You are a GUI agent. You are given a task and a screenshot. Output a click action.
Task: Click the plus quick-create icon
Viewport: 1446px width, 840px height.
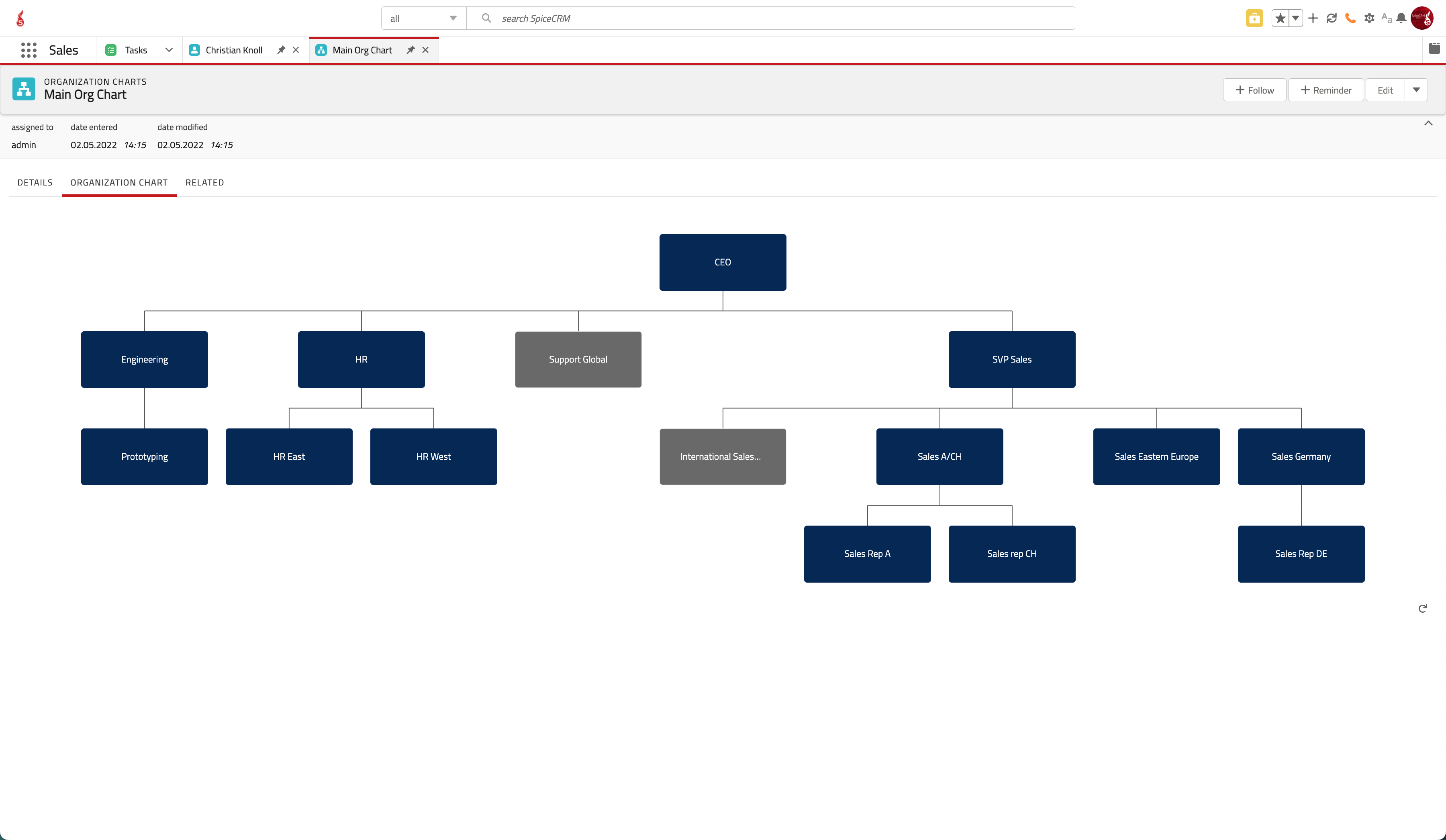tap(1313, 18)
